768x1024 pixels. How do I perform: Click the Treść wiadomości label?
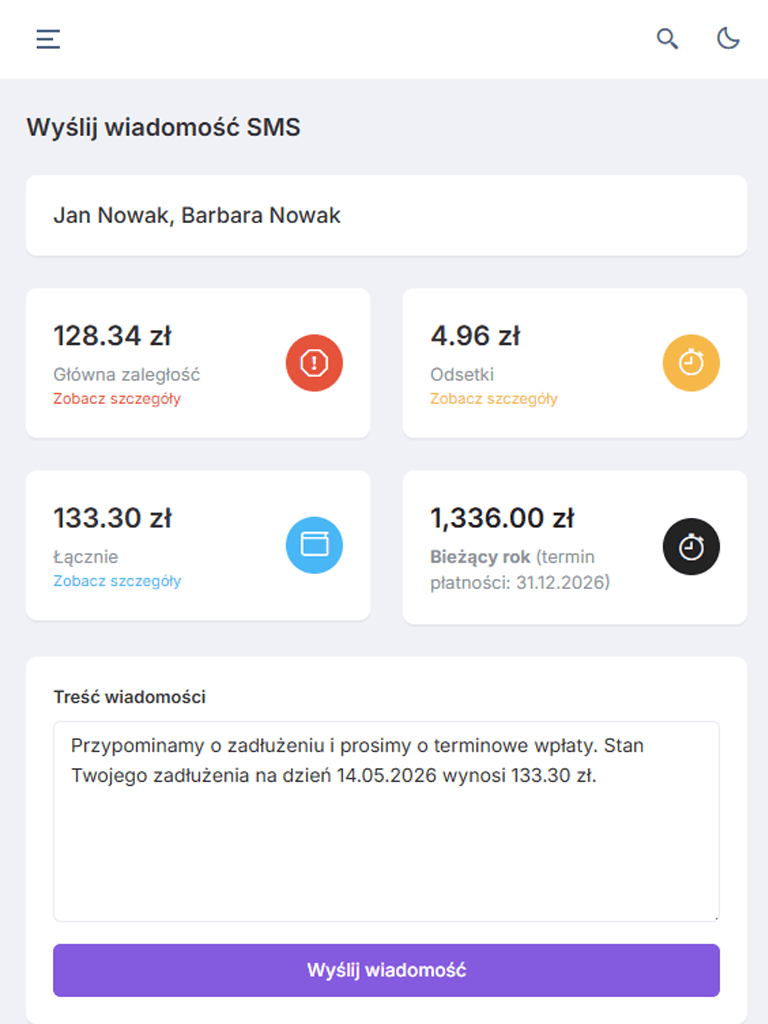(129, 697)
